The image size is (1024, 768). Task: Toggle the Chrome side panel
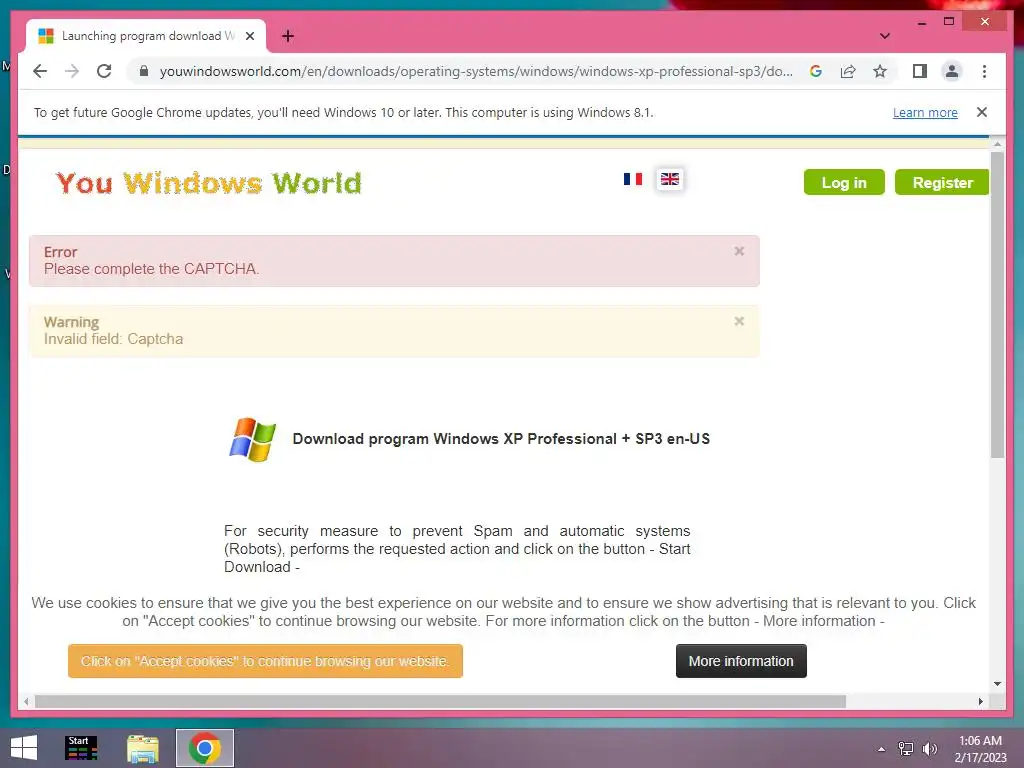(x=920, y=71)
